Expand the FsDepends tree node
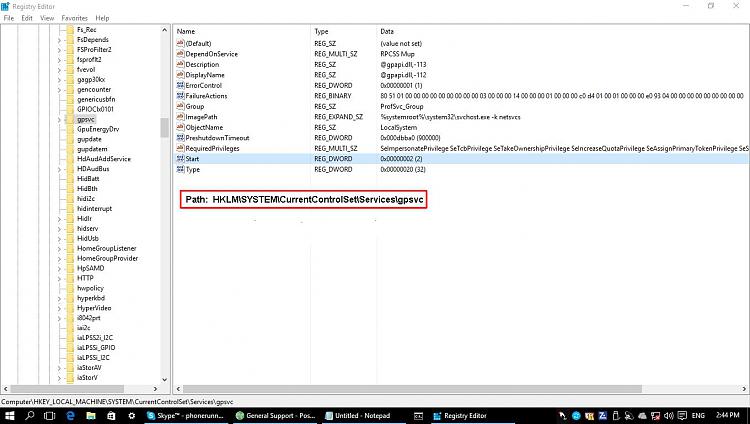The width and height of the screenshot is (750, 424). pyautogui.click(x=59, y=40)
